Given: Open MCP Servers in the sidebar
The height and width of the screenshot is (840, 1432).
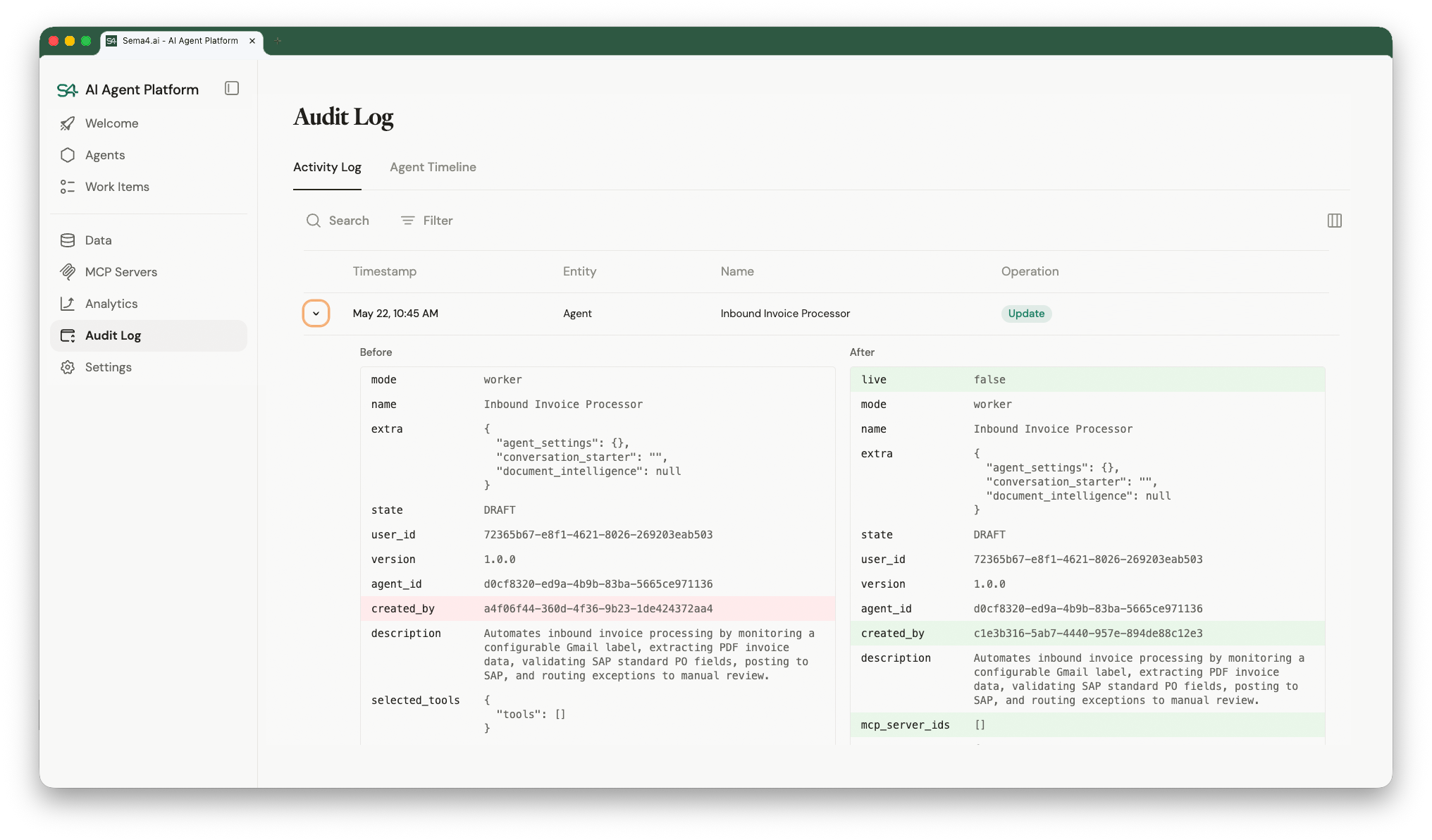Looking at the screenshot, I should 149,272.
